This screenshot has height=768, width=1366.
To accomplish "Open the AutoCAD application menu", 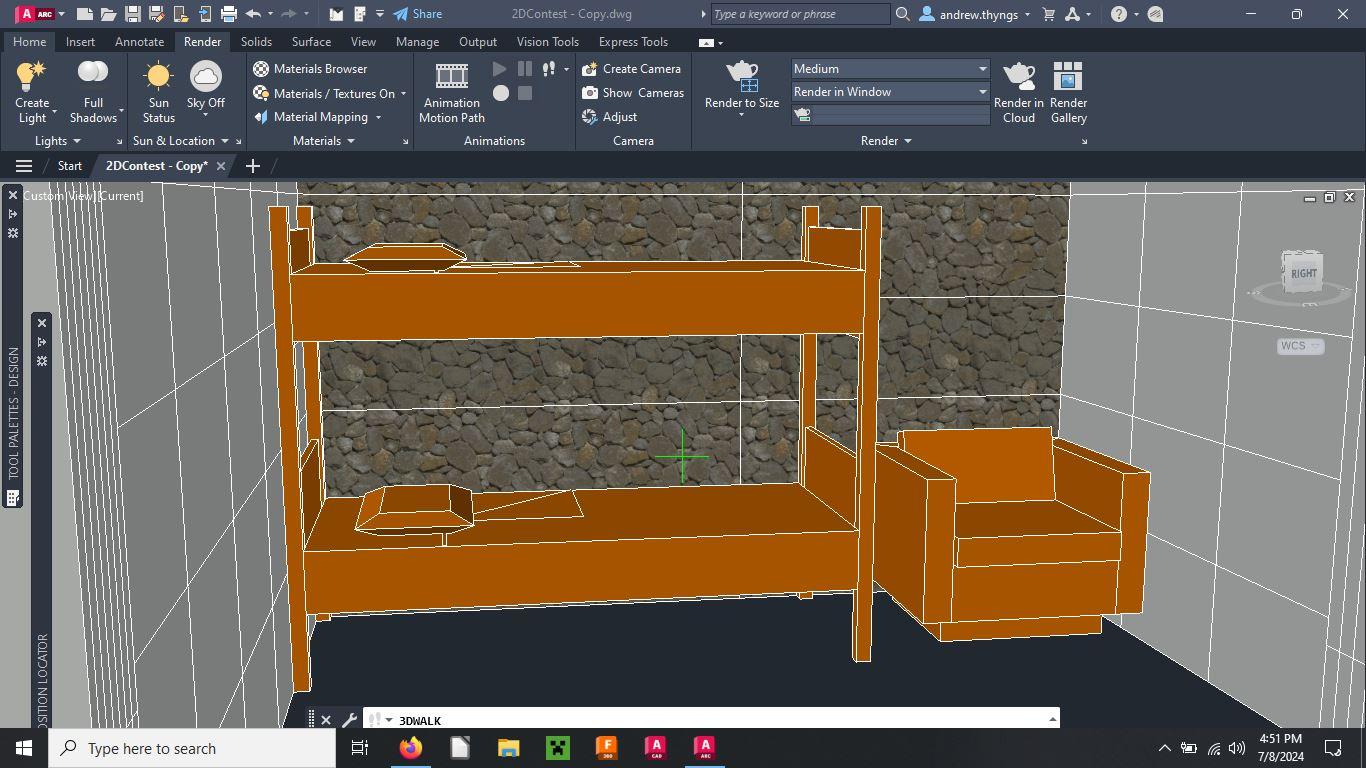I will coord(37,14).
